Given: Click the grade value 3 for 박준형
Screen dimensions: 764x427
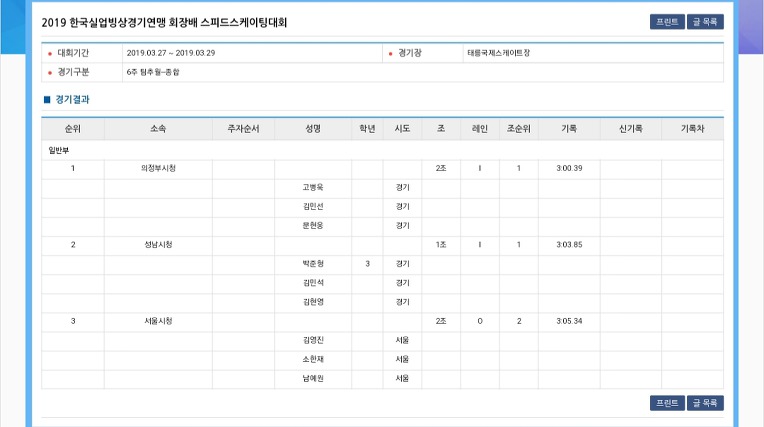Looking at the screenshot, I should [x=367, y=264].
